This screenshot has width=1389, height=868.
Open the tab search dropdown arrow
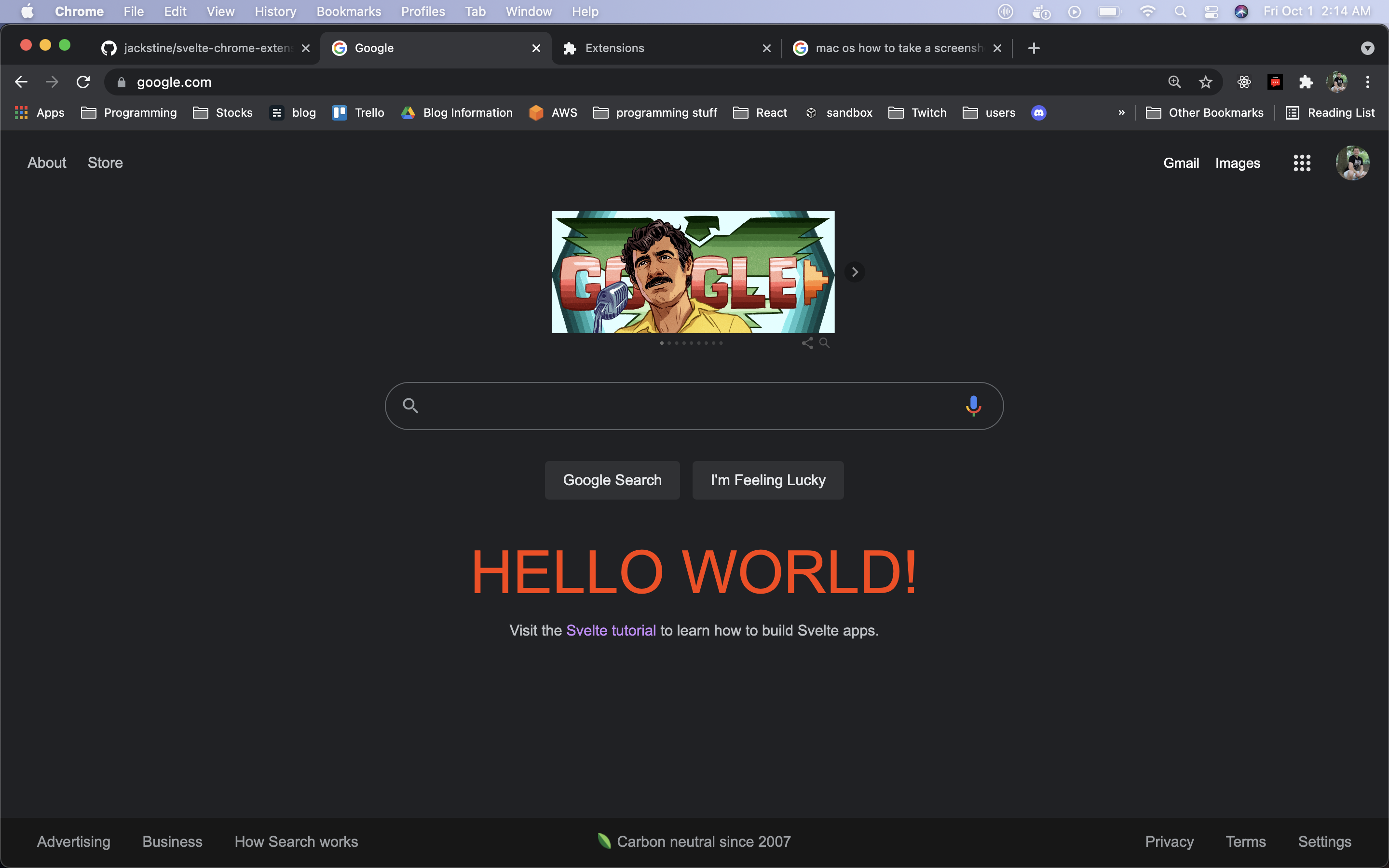(1367, 48)
